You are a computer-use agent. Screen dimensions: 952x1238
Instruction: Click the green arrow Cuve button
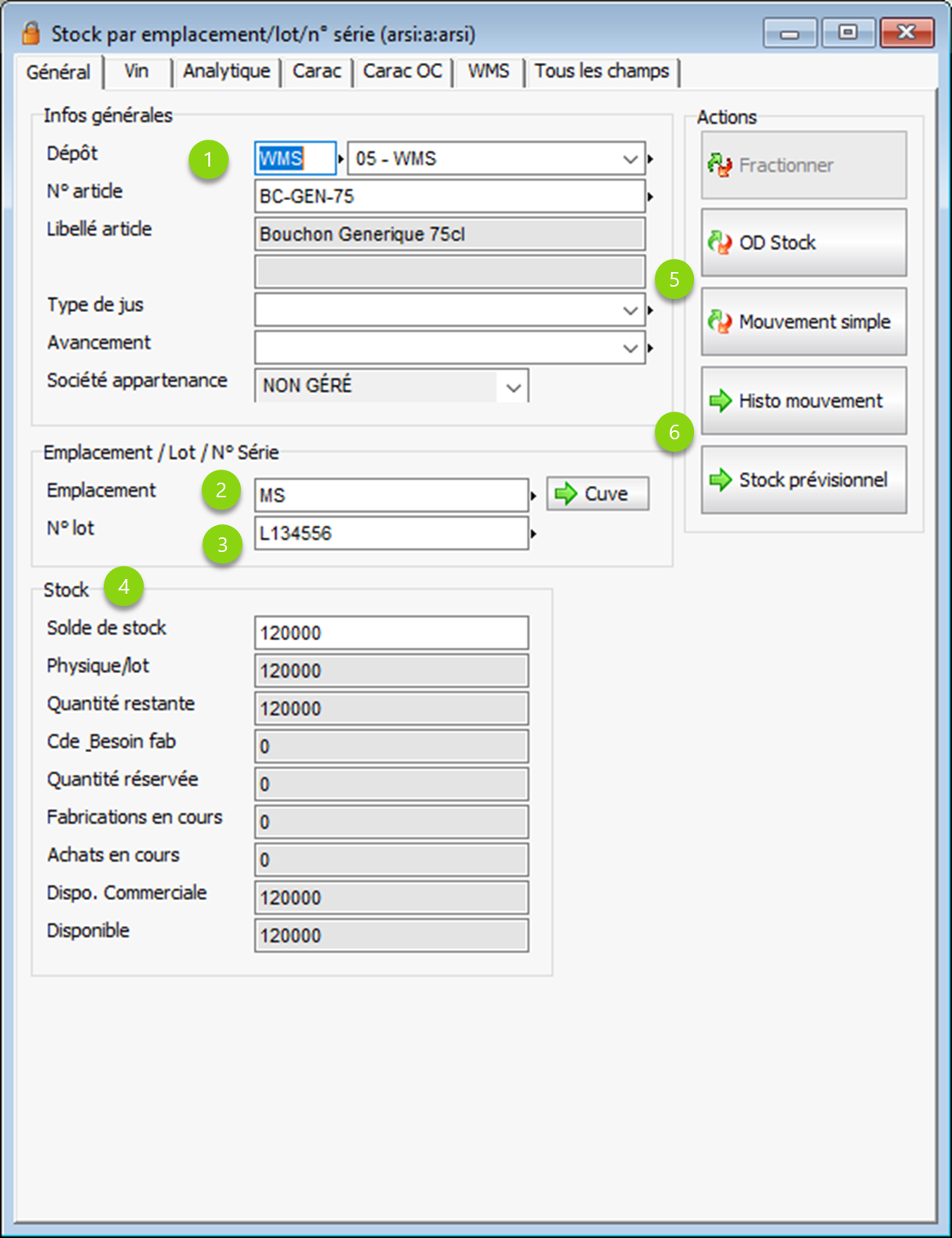597,494
